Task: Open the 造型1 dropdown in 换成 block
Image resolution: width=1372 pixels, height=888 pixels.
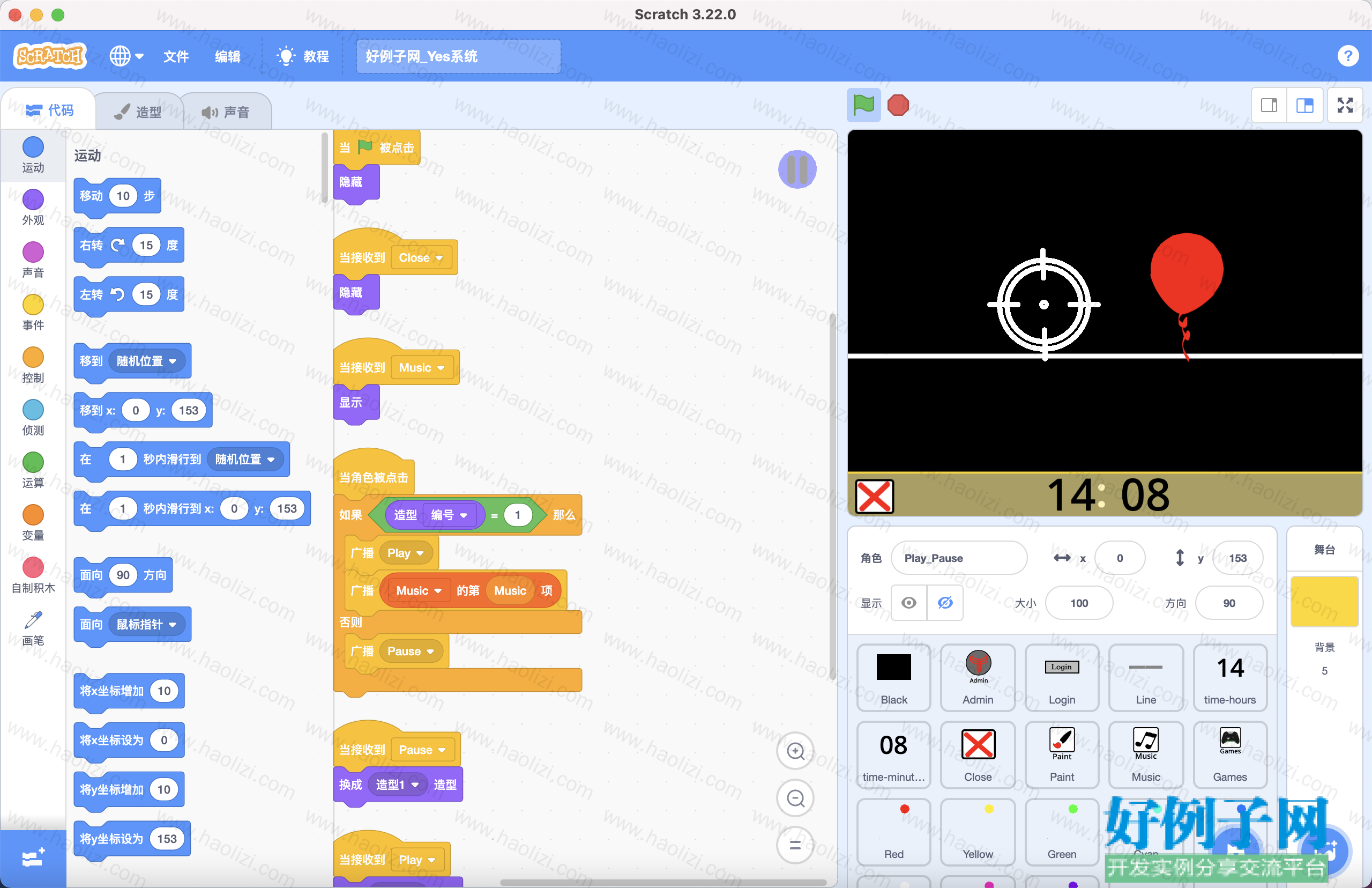Action: (398, 785)
